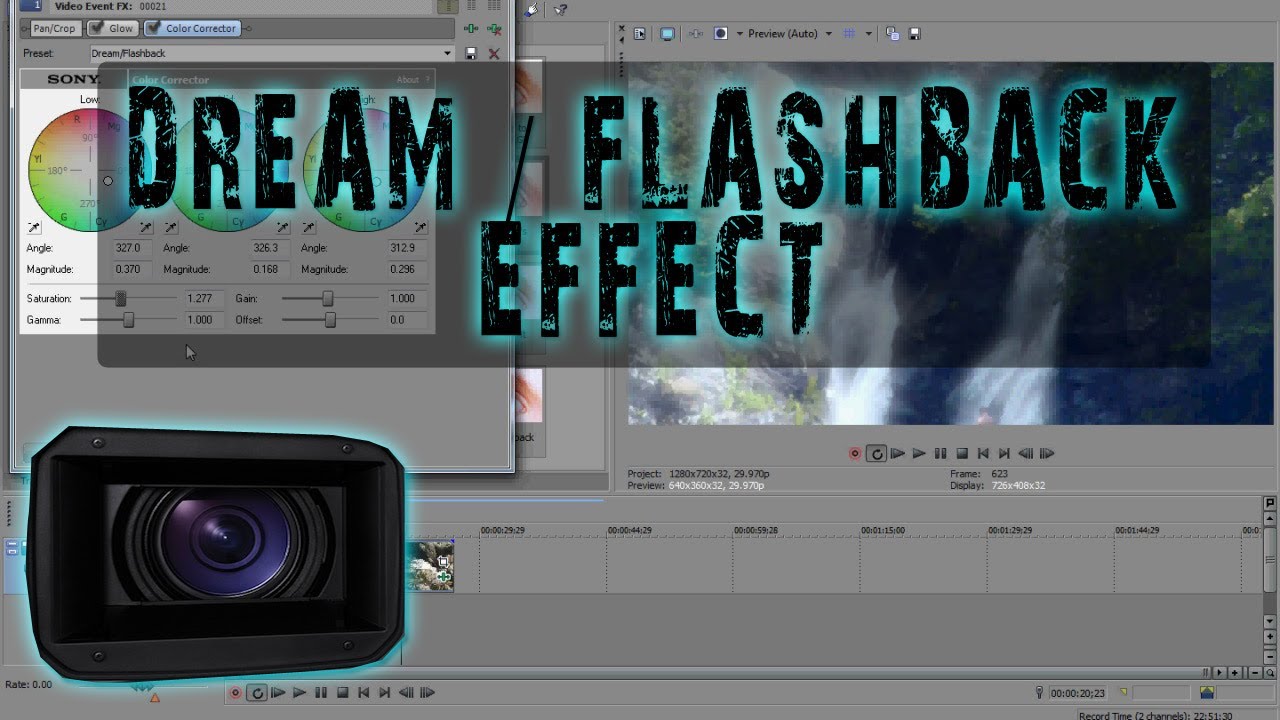1280x720 pixels.
Task: Click Play in the timeline transport bar
Action: coord(299,692)
